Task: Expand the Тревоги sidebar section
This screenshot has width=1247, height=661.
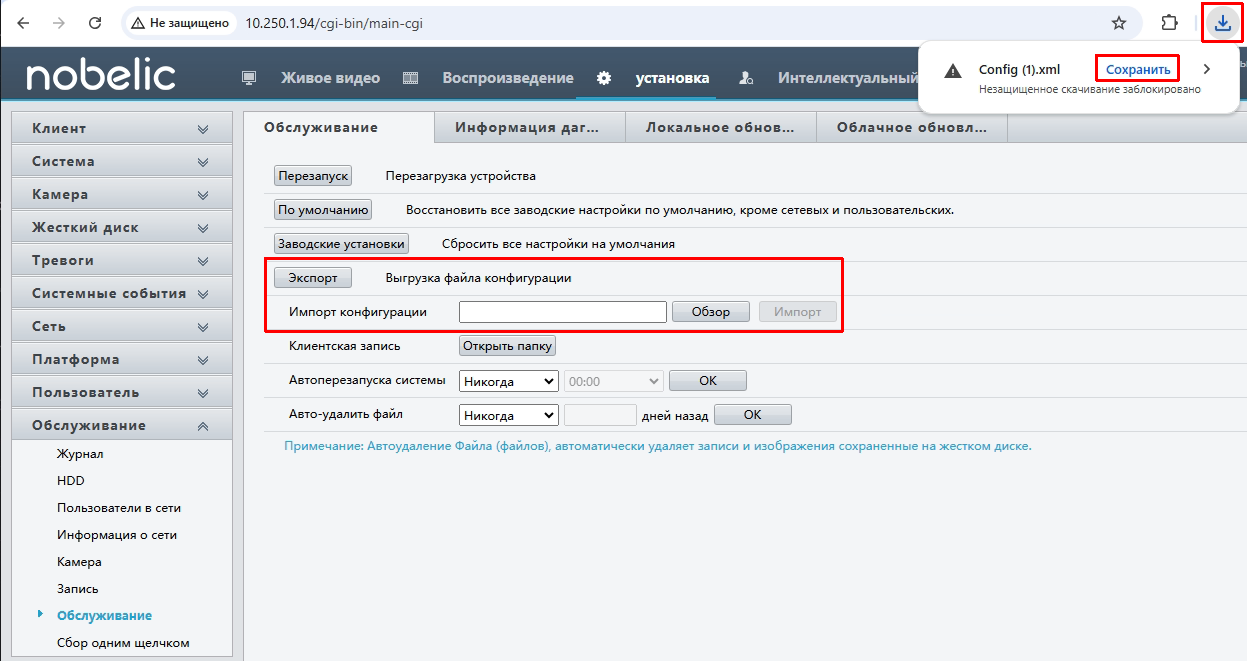Action: tap(121, 260)
